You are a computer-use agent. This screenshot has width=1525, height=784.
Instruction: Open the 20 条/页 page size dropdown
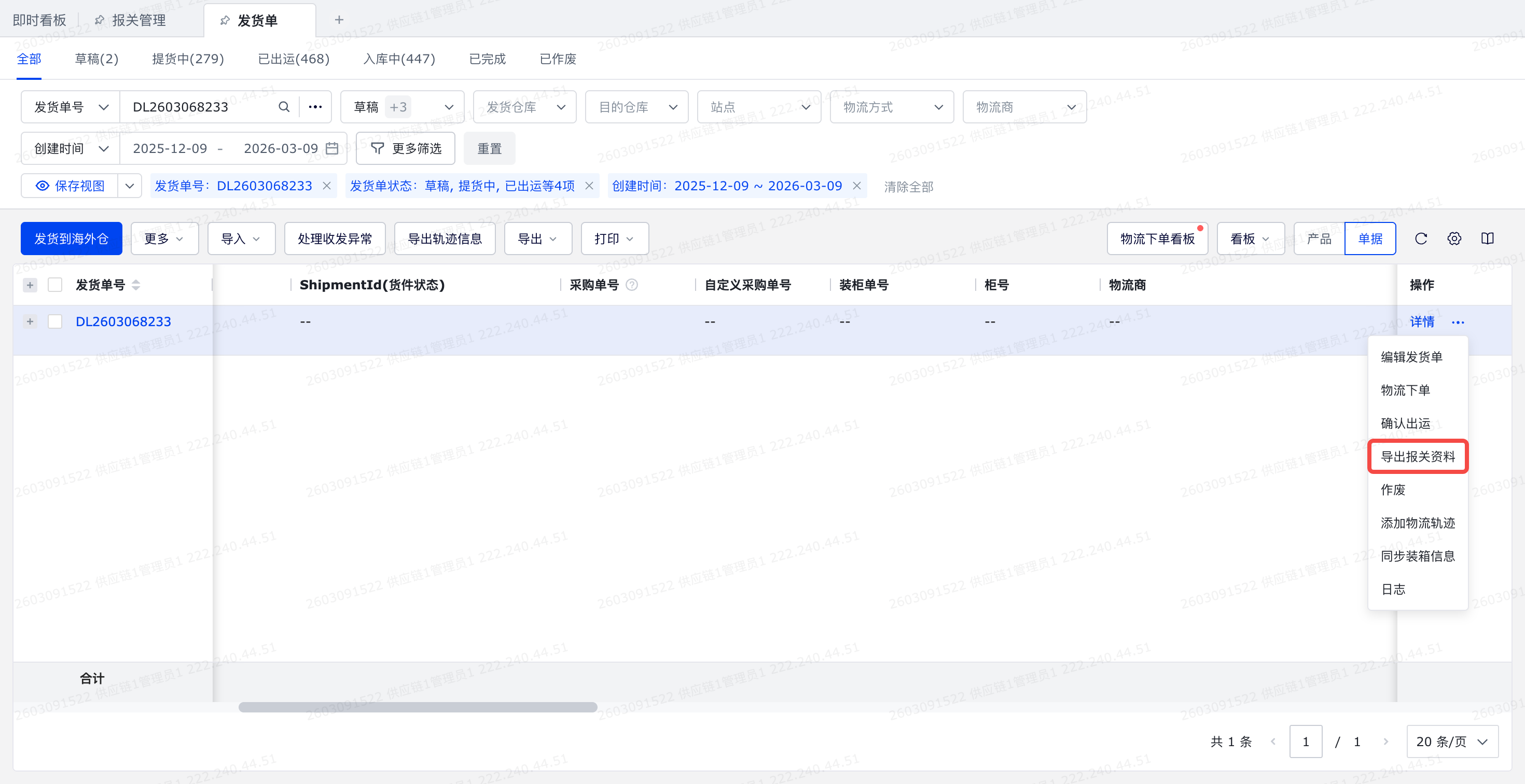[x=1451, y=741]
